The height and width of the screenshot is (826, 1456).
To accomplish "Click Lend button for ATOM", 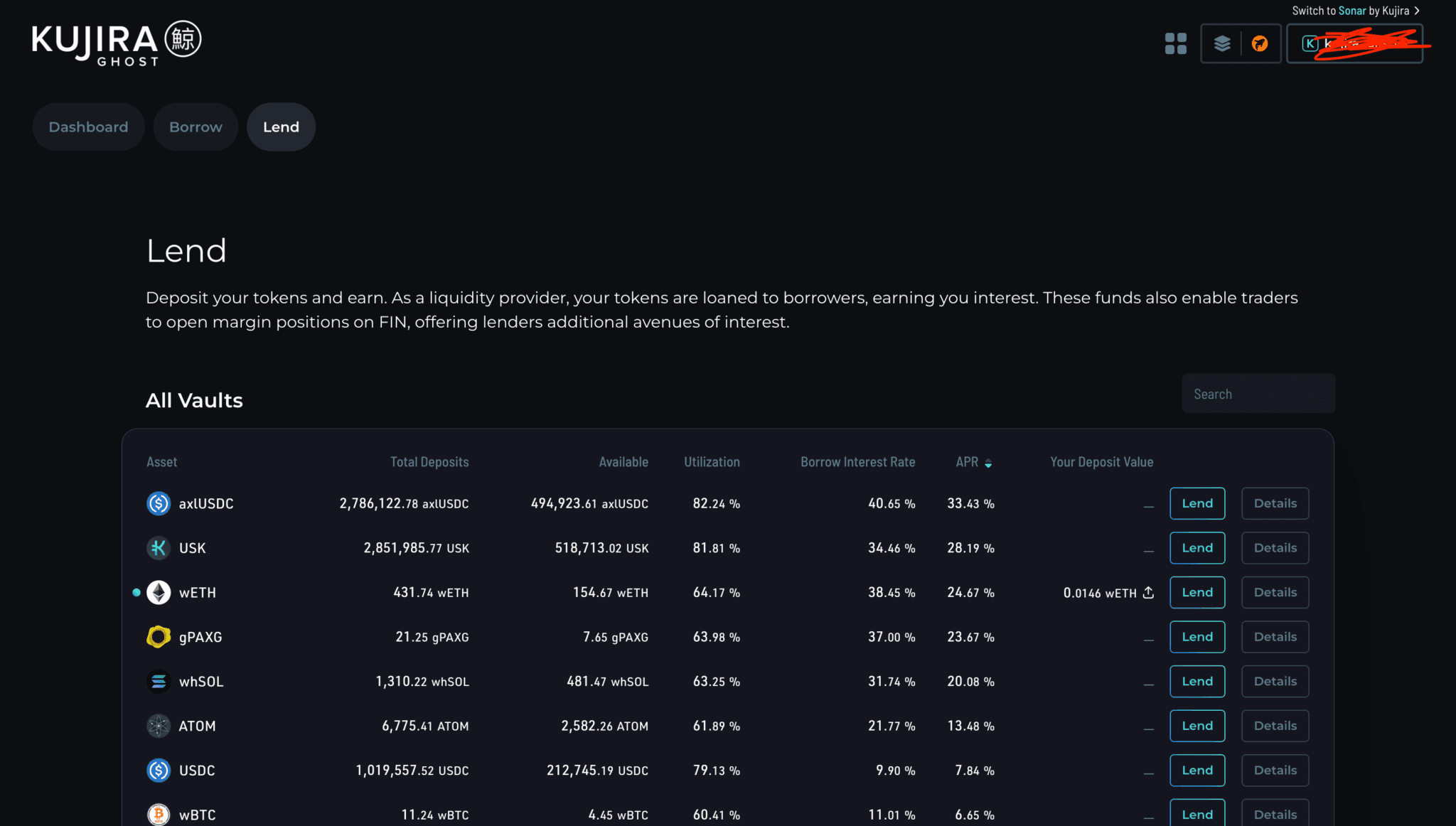I will (x=1197, y=726).
